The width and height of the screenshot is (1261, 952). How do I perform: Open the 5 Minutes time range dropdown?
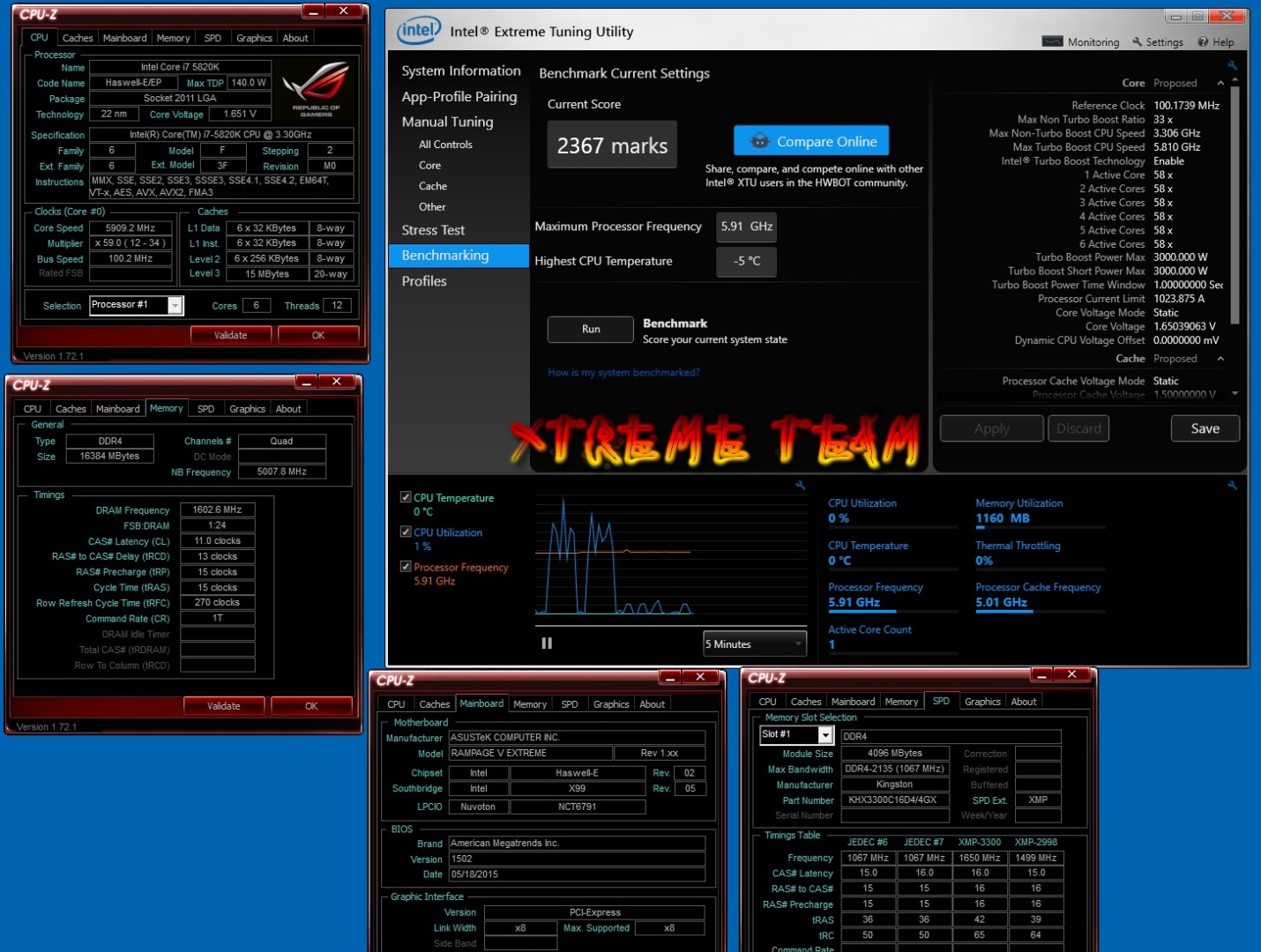755,643
